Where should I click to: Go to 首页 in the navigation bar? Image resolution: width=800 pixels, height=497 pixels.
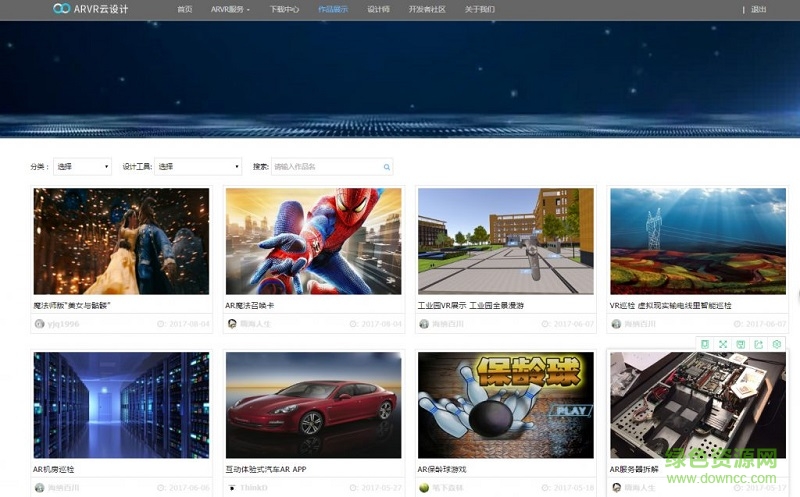coord(184,9)
